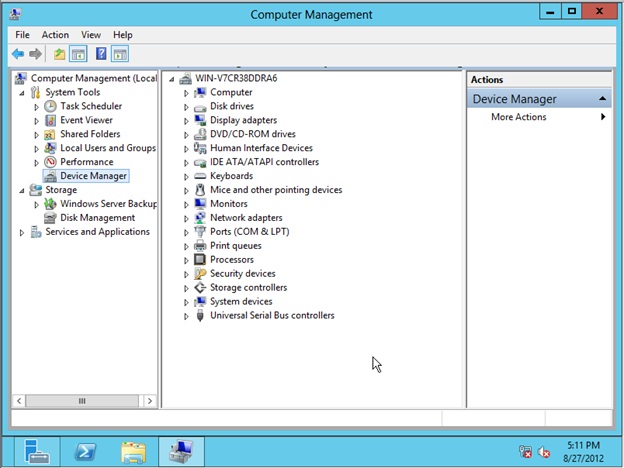624x468 pixels.
Task: Click the DVD/CD-ROM drives device icon
Action: [x=200, y=134]
